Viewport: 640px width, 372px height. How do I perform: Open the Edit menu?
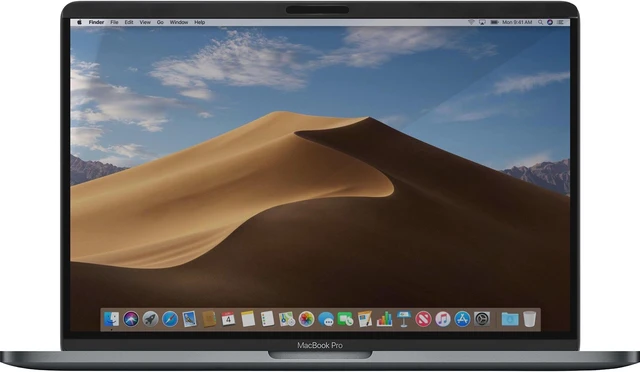(x=129, y=22)
